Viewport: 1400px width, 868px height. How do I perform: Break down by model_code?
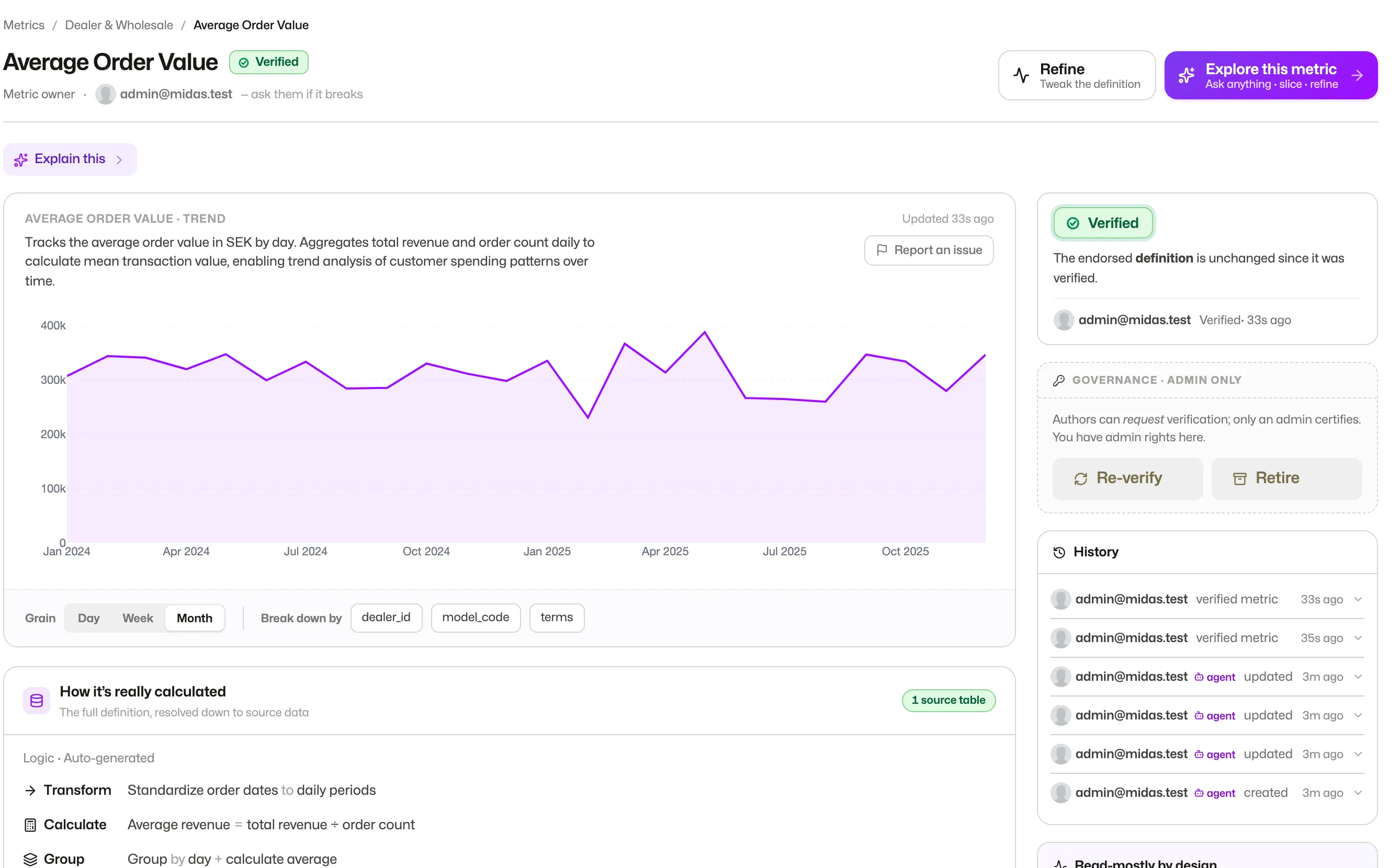(476, 618)
